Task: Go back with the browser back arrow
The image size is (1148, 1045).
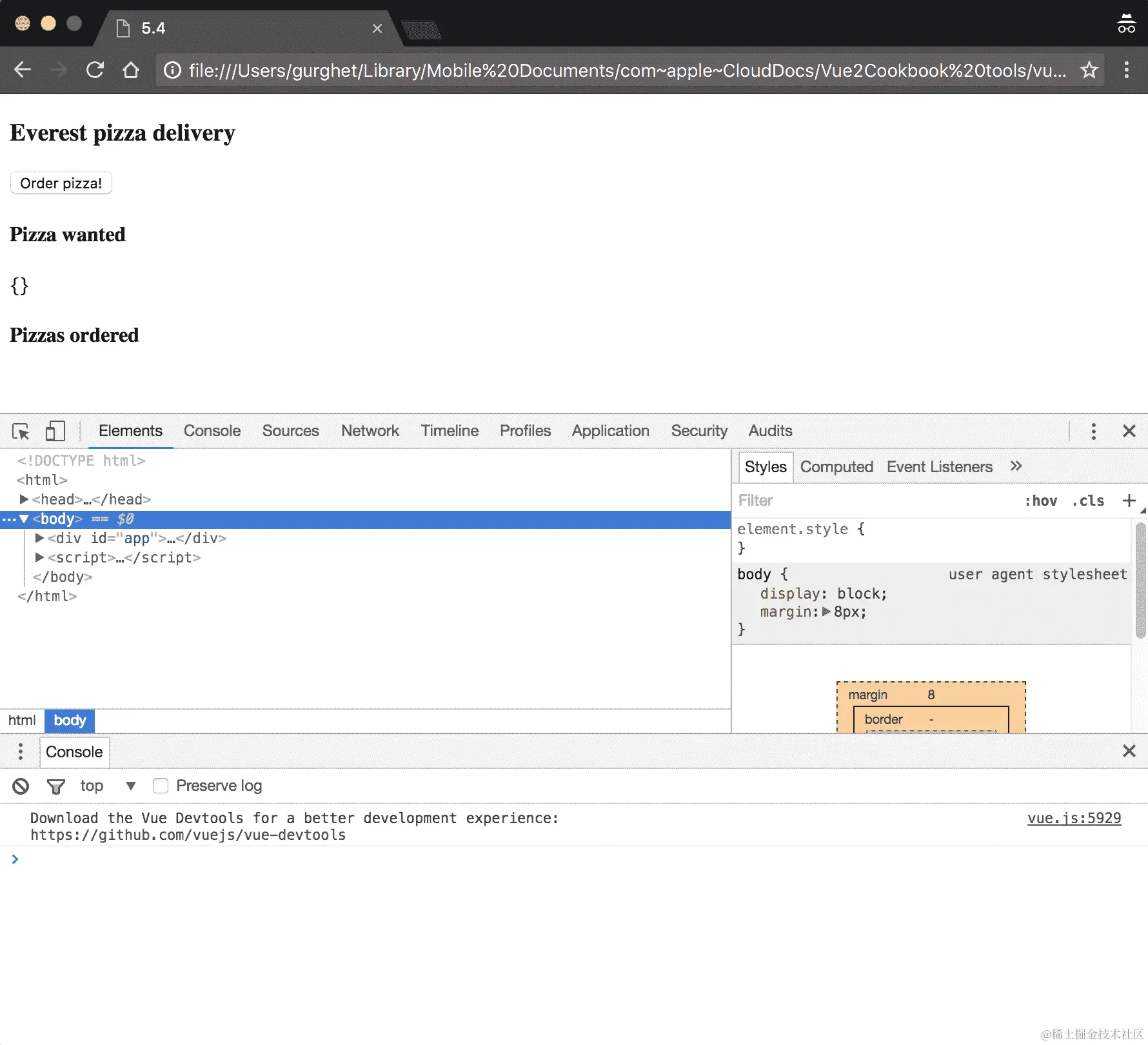Action: [23, 70]
